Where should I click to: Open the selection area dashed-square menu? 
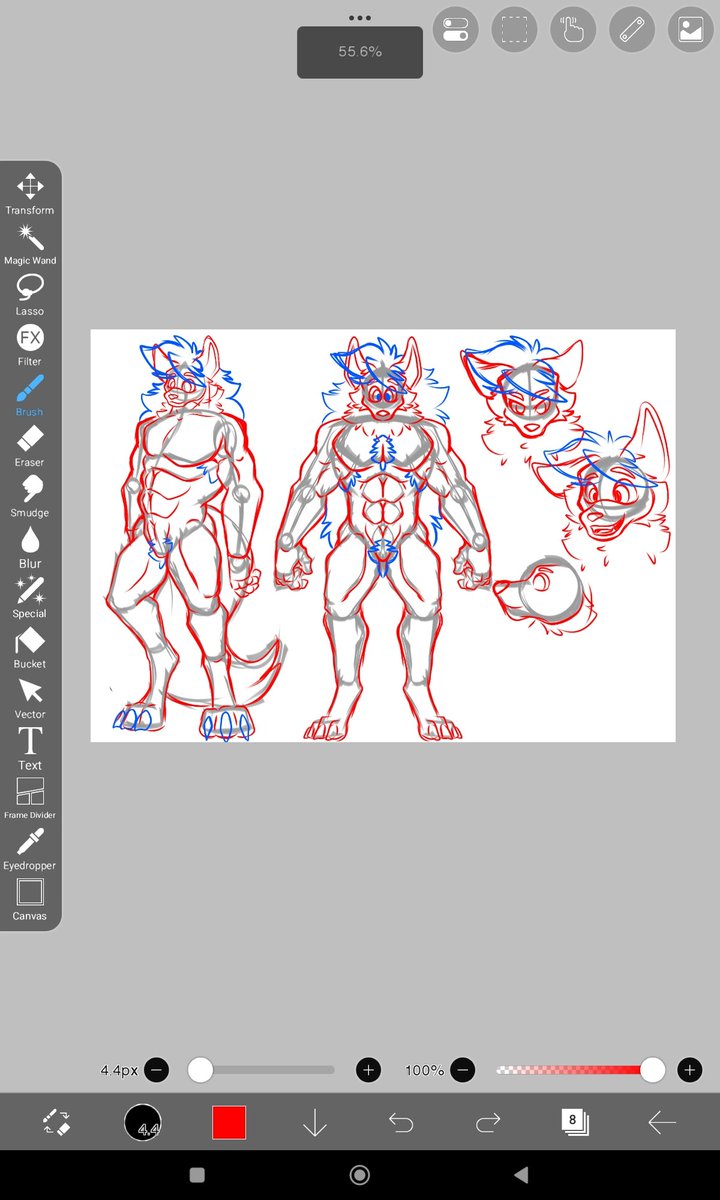515,30
